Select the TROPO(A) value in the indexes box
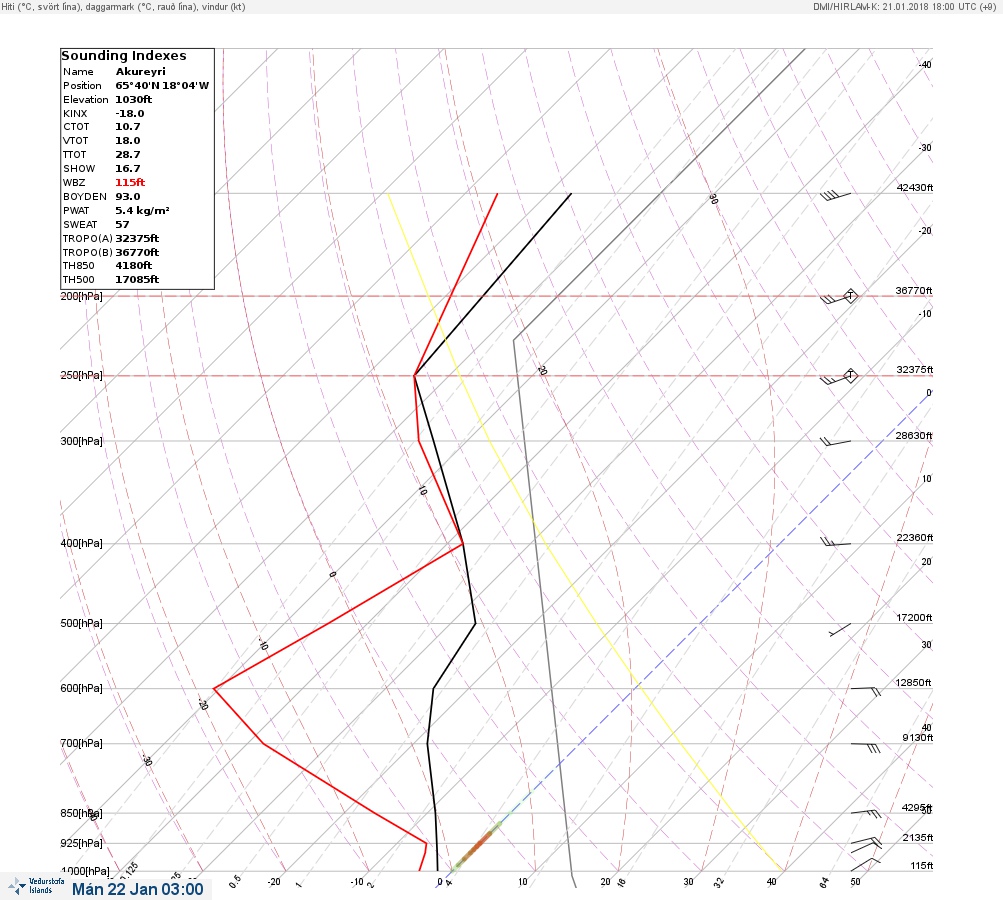 [138, 239]
